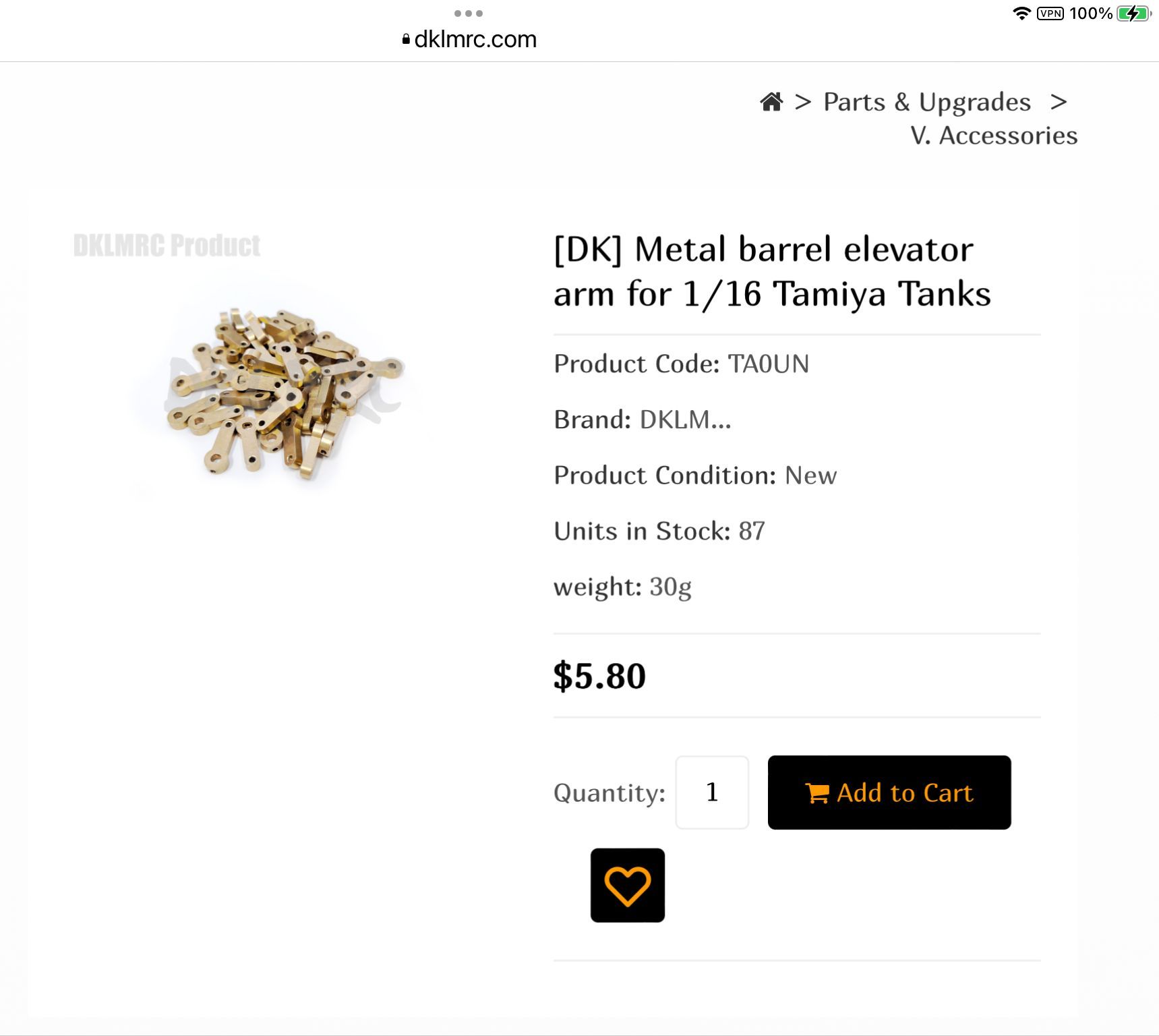Click the $5.80 price text
1159x1036 pixels.
point(599,676)
